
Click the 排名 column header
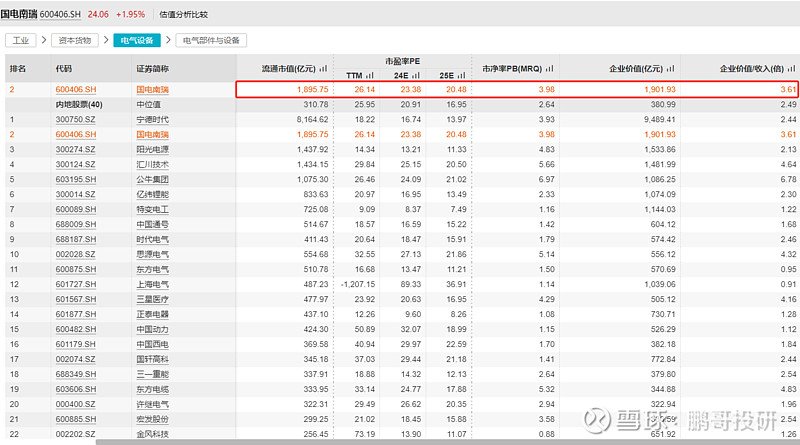(x=18, y=68)
